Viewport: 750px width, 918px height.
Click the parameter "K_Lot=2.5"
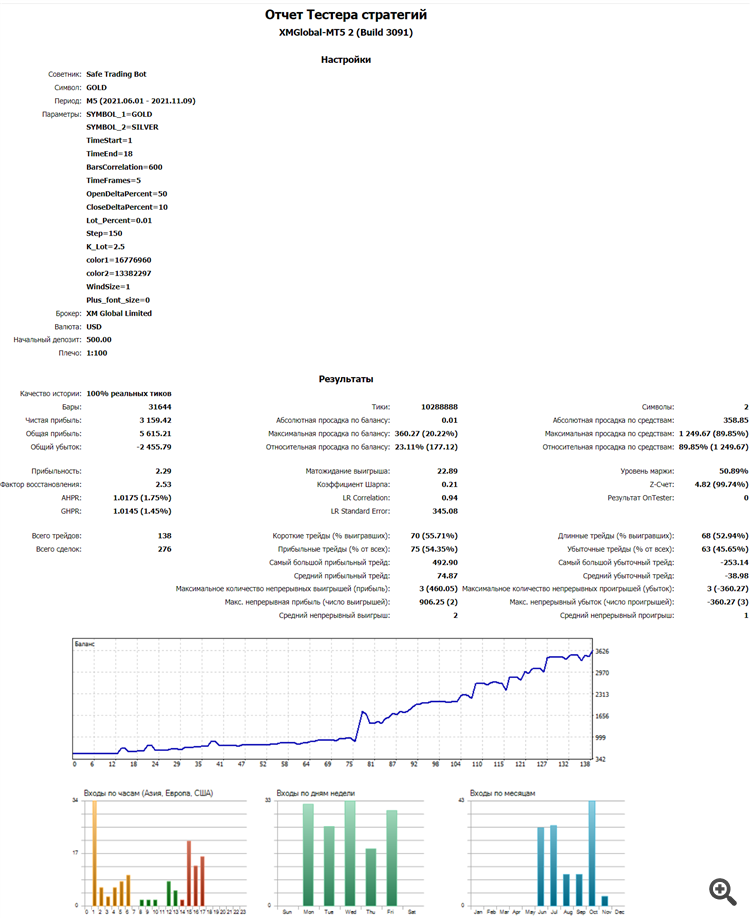105,247
